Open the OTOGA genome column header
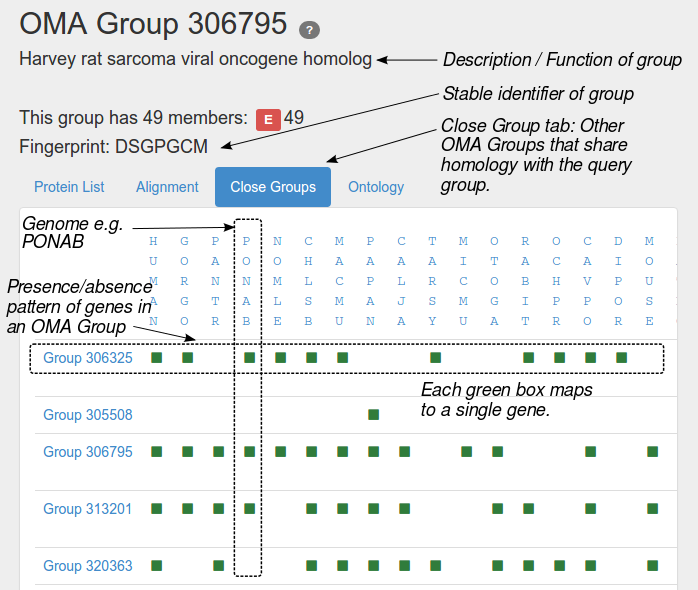Viewport: 698px width, 590px height. [x=494, y=281]
